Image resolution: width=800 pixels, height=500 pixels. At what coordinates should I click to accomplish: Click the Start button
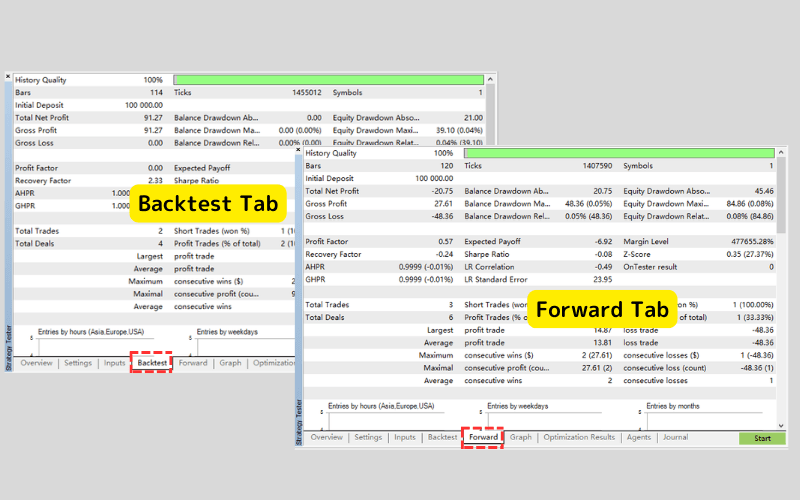click(761, 438)
